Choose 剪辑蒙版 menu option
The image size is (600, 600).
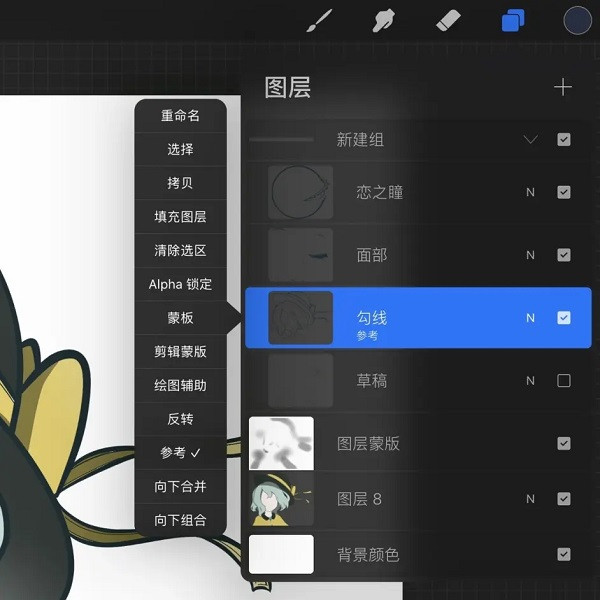point(181,352)
